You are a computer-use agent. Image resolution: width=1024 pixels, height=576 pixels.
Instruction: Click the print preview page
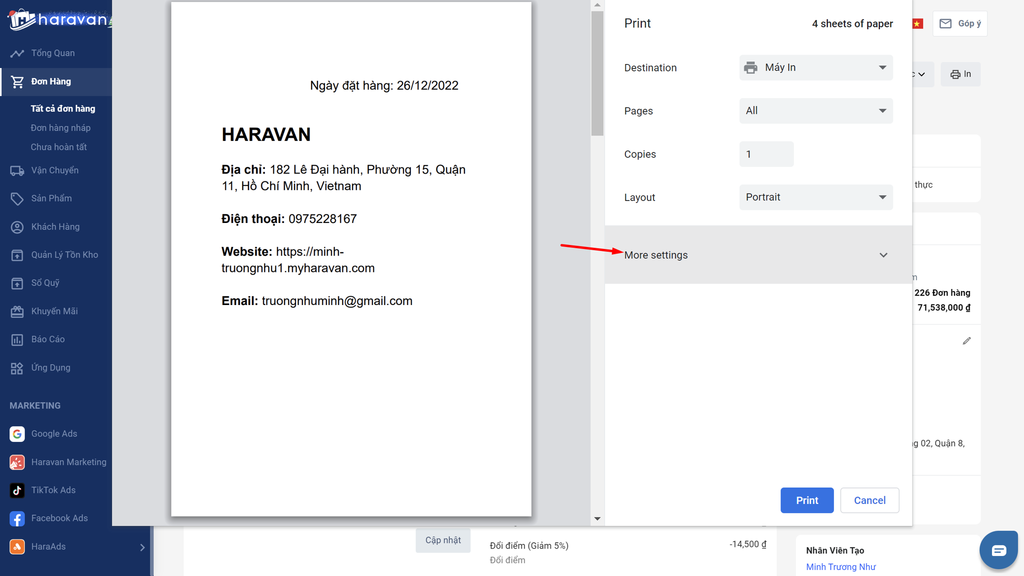351,259
